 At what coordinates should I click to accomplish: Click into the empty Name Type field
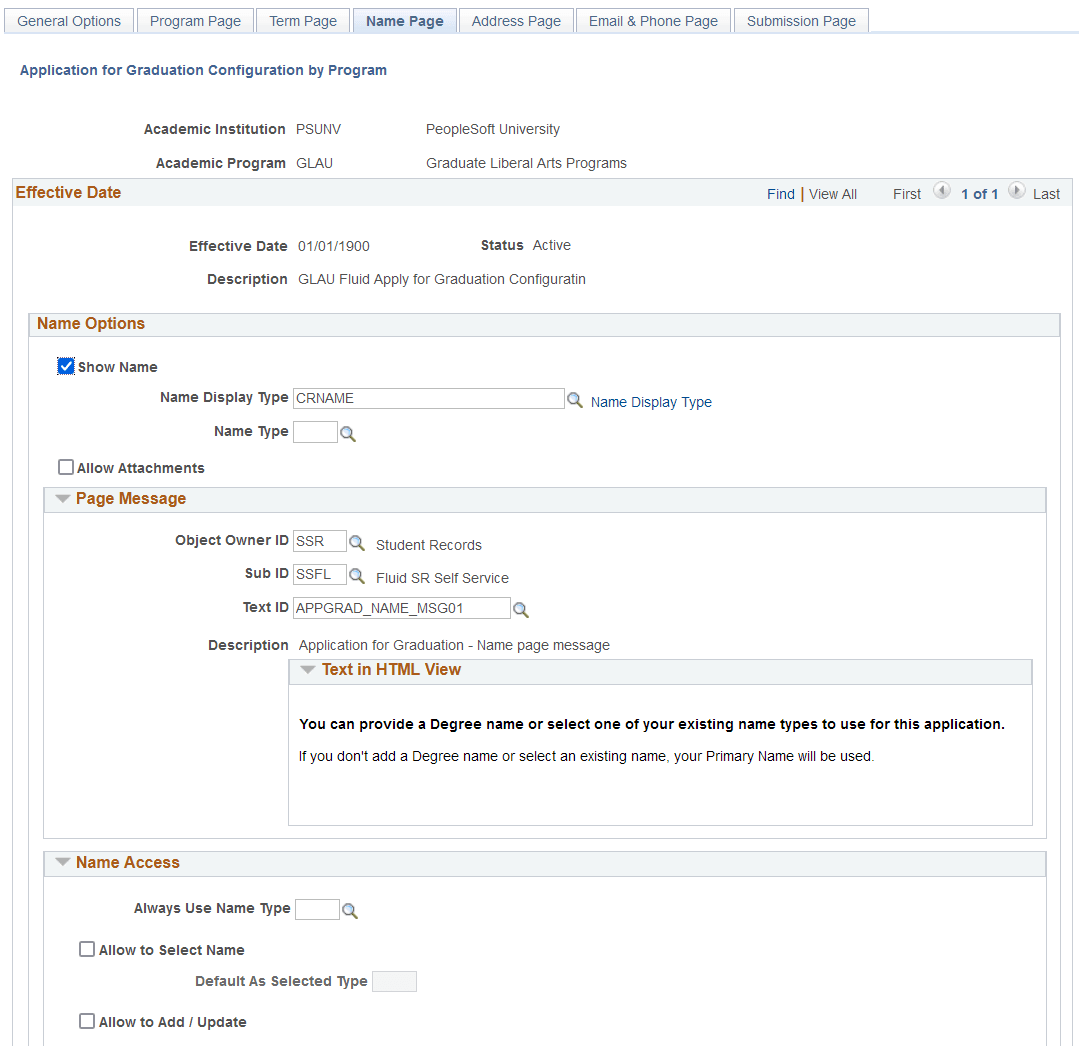tap(315, 431)
